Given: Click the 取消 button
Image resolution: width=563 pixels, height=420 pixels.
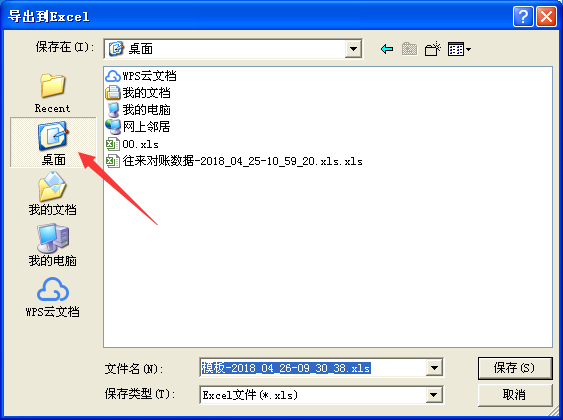Looking at the screenshot, I should 515,395.
